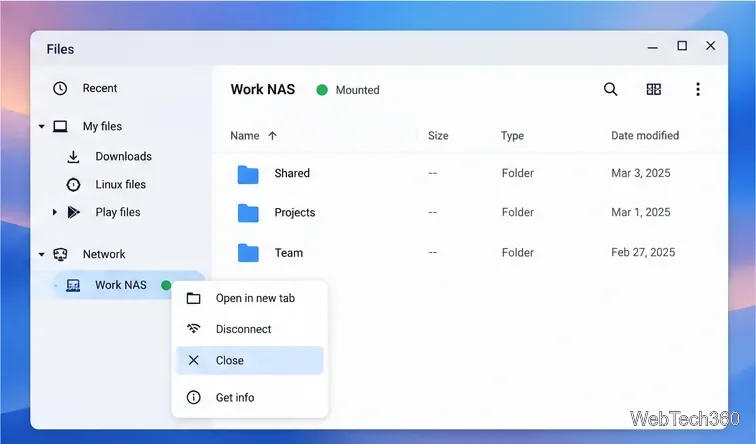Viewport: 756px width, 444px height.
Task: Click the Open in new tab icon
Action: 193,298
